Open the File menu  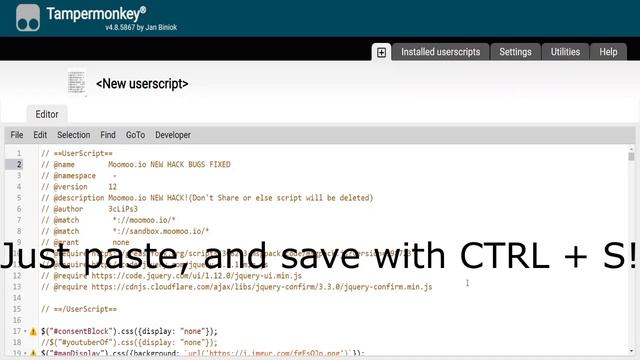click(17, 135)
